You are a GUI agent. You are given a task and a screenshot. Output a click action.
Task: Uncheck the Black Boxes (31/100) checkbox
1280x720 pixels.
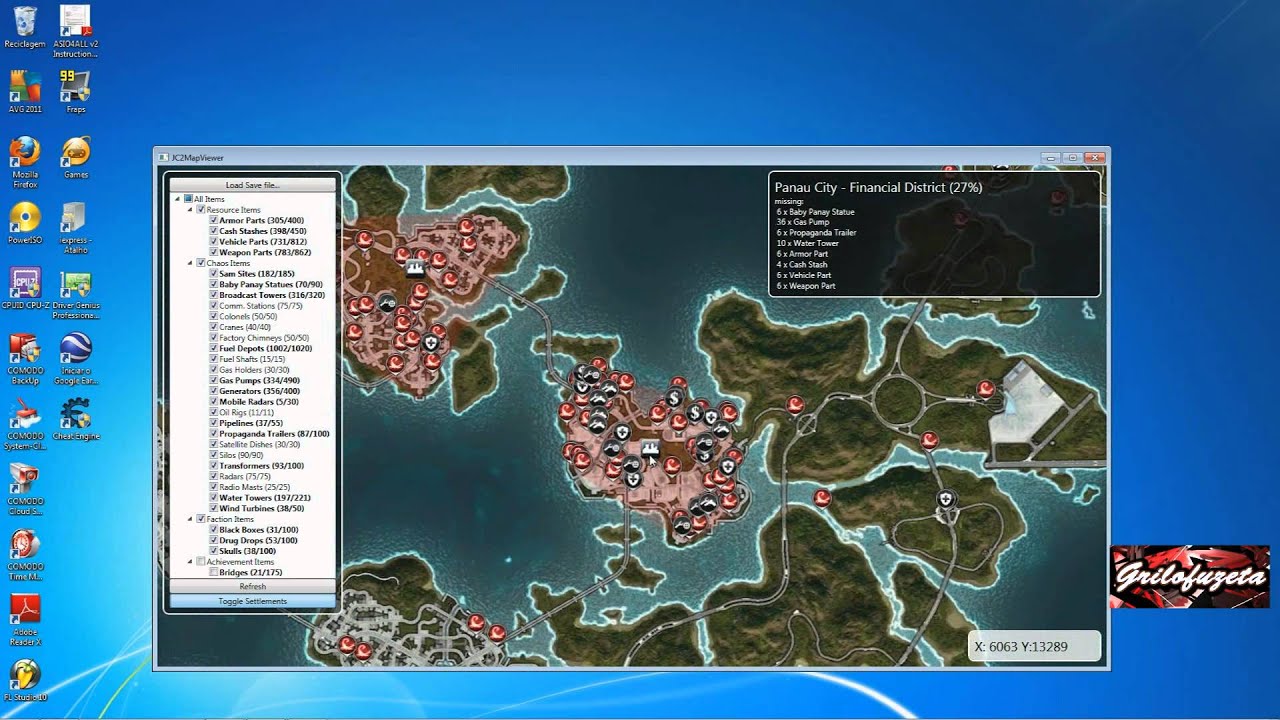pos(213,530)
